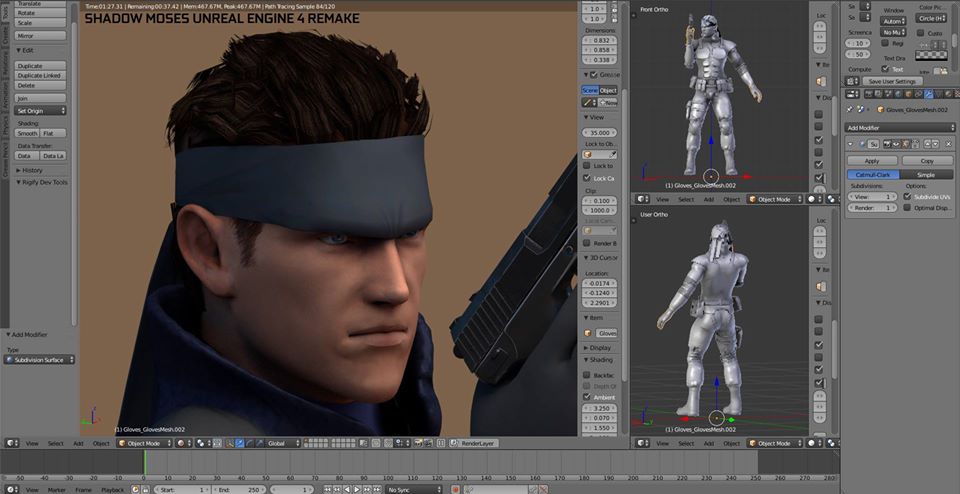Image resolution: width=960 pixels, height=494 pixels.
Task: Toggle the 3D manipulator widget in main viewport
Action: (230, 443)
